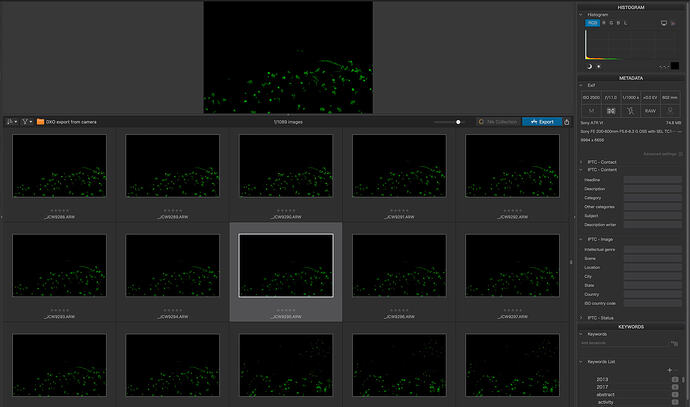Select thumbnail _JCW9291.ARW

click(399, 166)
